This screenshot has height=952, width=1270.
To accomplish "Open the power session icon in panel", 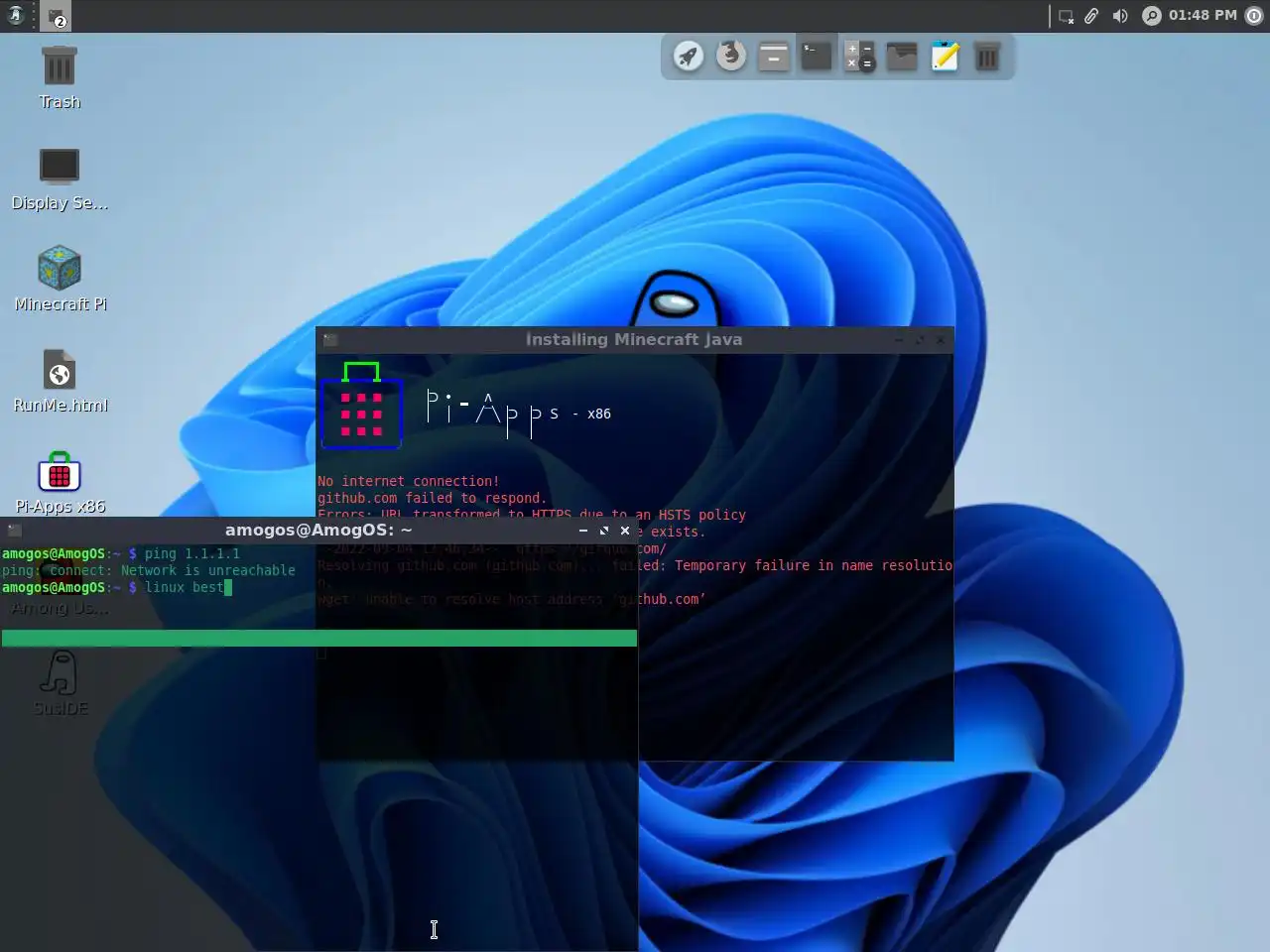I will (x=1254, y=16).
